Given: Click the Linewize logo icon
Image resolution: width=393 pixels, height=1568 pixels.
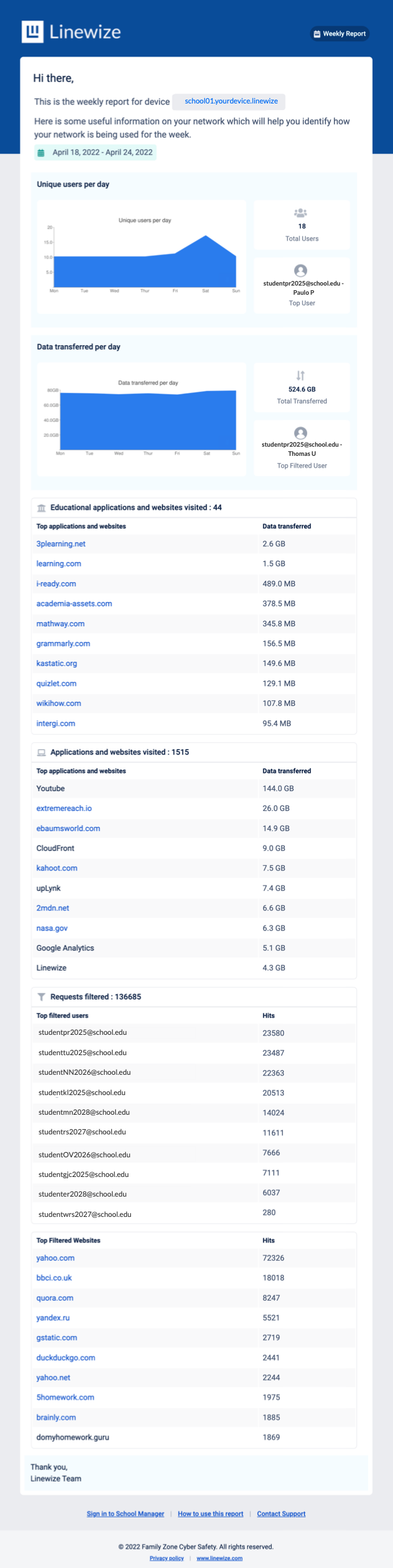Looking at the screenshot, I should pos(33,31).
